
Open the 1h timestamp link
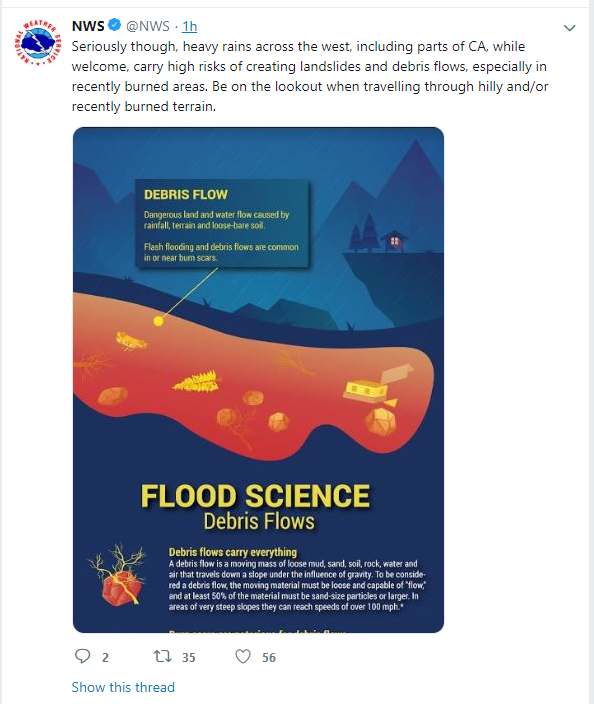click(189, 26)
